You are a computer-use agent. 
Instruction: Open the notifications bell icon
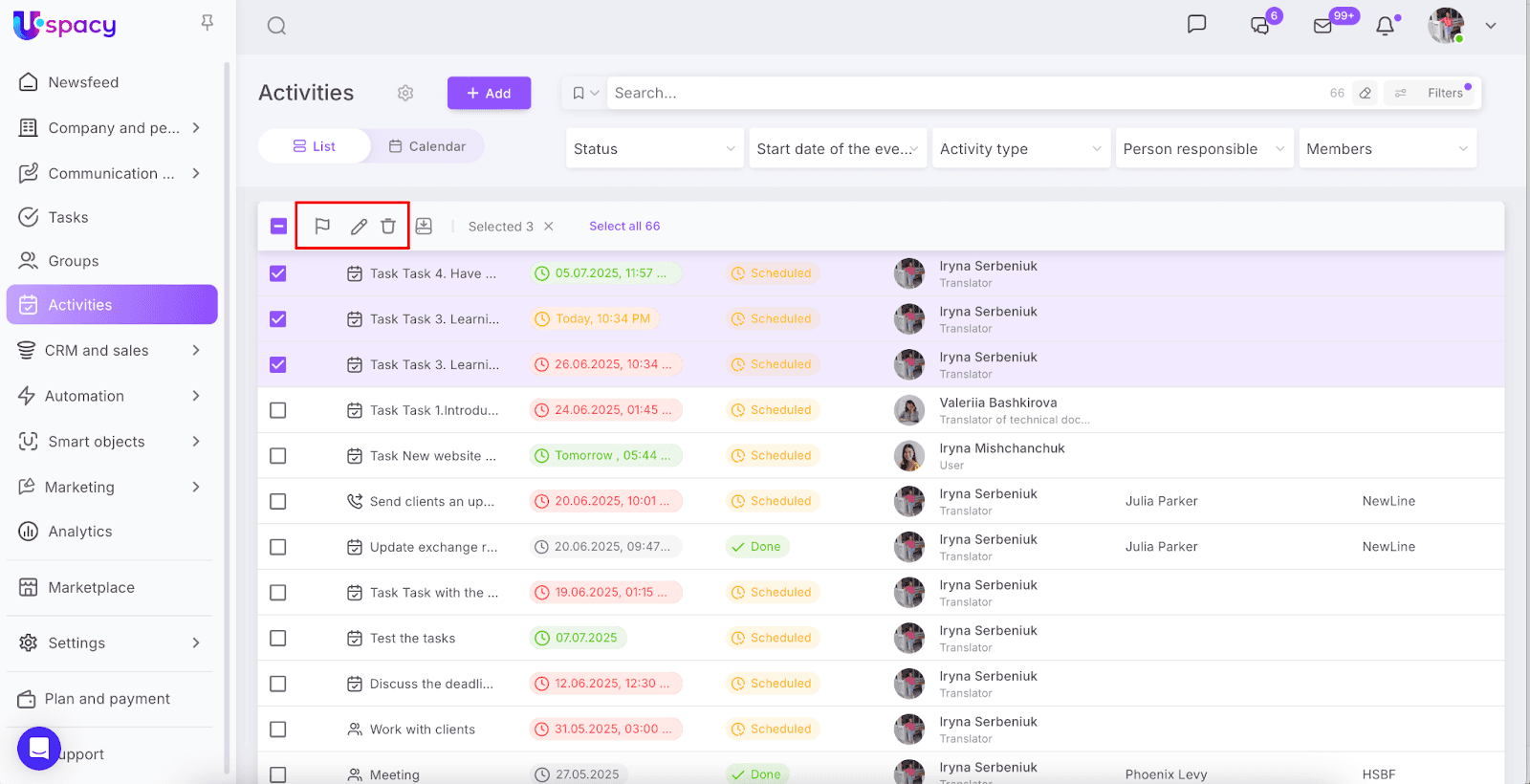click(1385, 26)
